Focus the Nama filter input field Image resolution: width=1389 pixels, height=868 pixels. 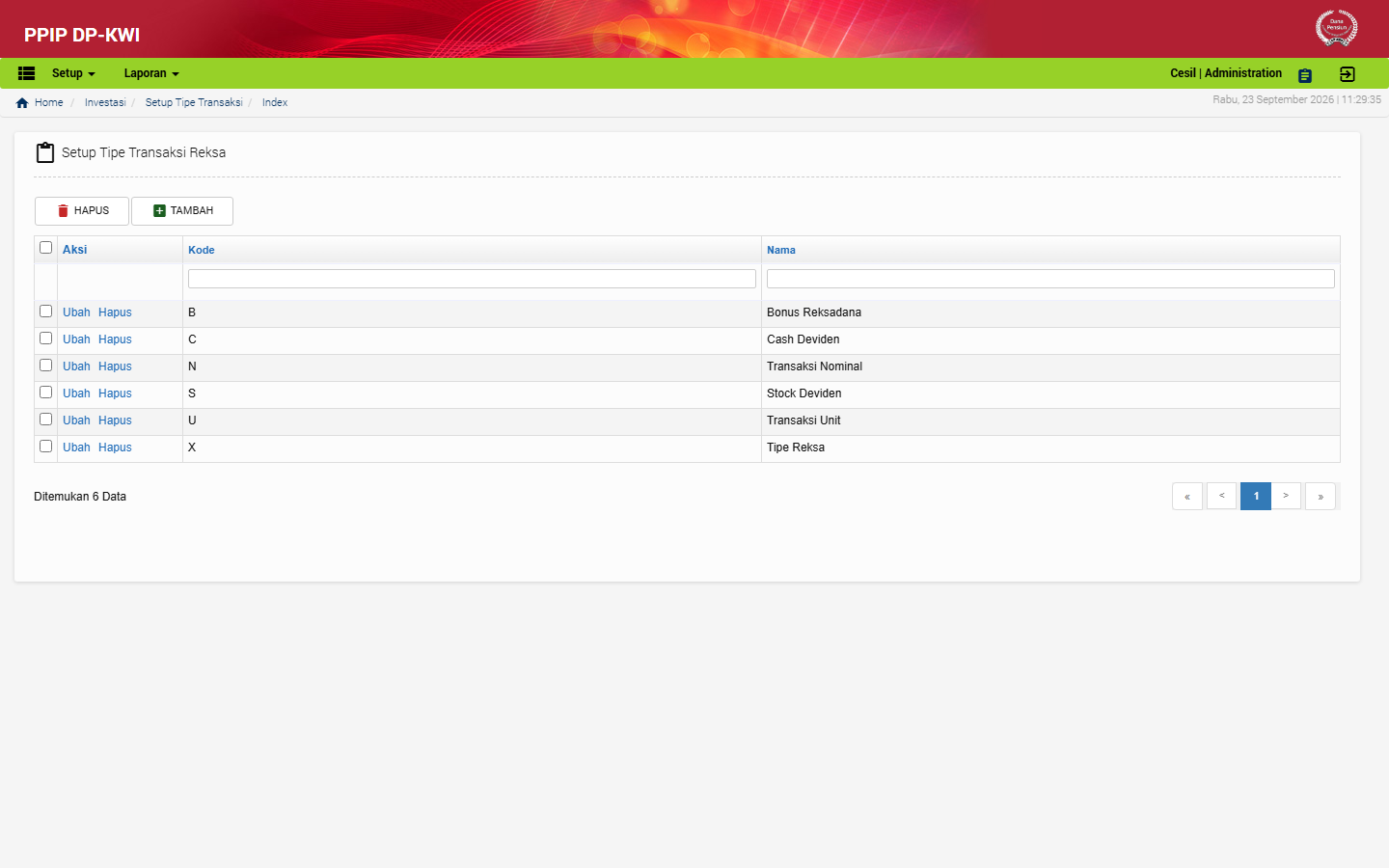pos(1050,279)
